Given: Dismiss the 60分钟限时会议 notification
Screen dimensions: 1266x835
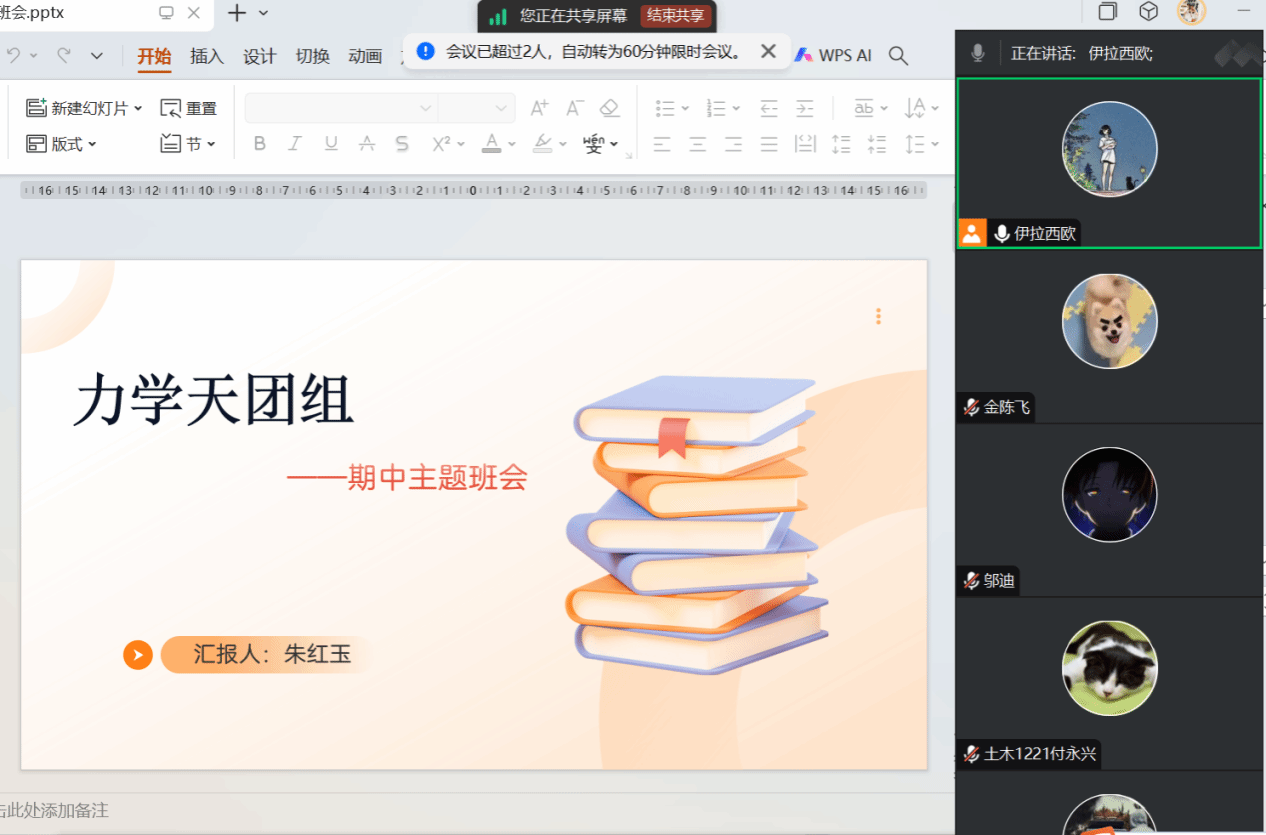Looking at the screenshot, I should point(768,51).
